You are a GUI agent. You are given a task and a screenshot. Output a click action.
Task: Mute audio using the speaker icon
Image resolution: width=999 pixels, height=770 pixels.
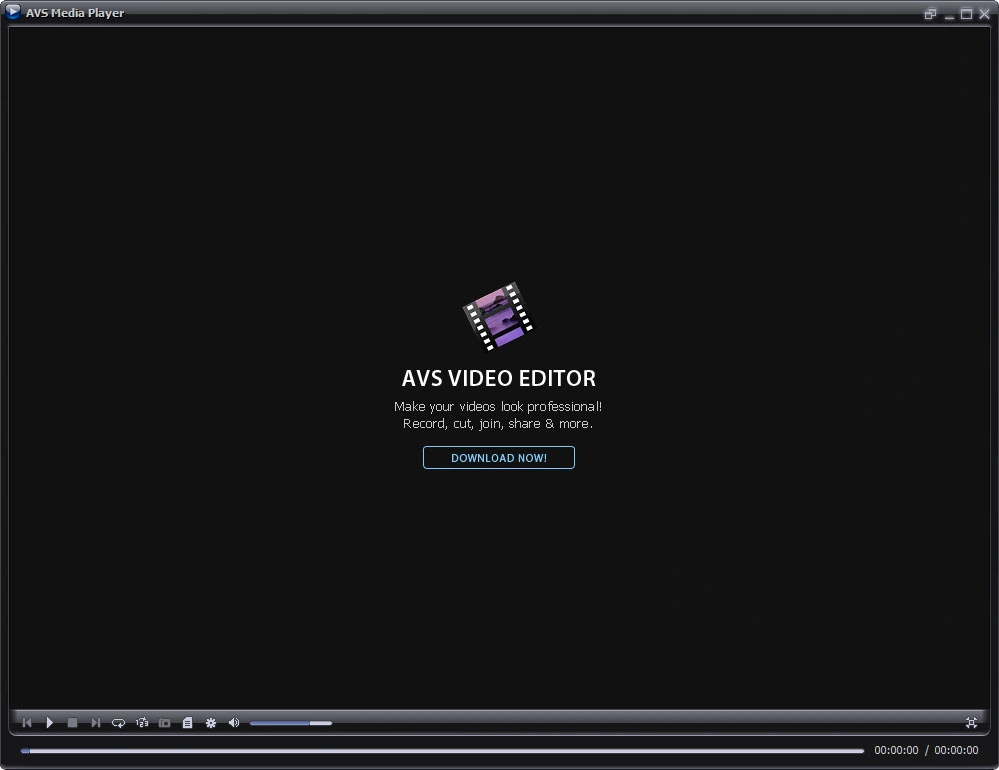pyautogui.click(x=234, y=723)
